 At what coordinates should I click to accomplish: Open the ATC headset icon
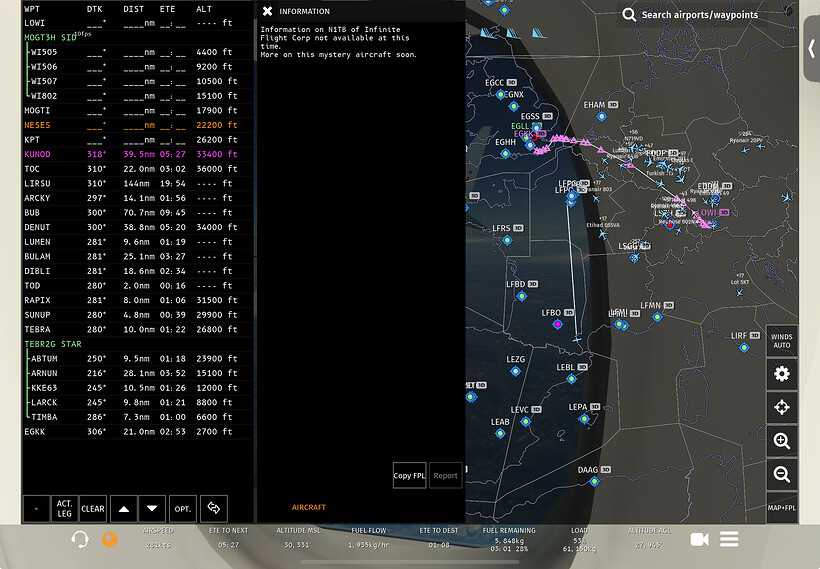point(79,539)
